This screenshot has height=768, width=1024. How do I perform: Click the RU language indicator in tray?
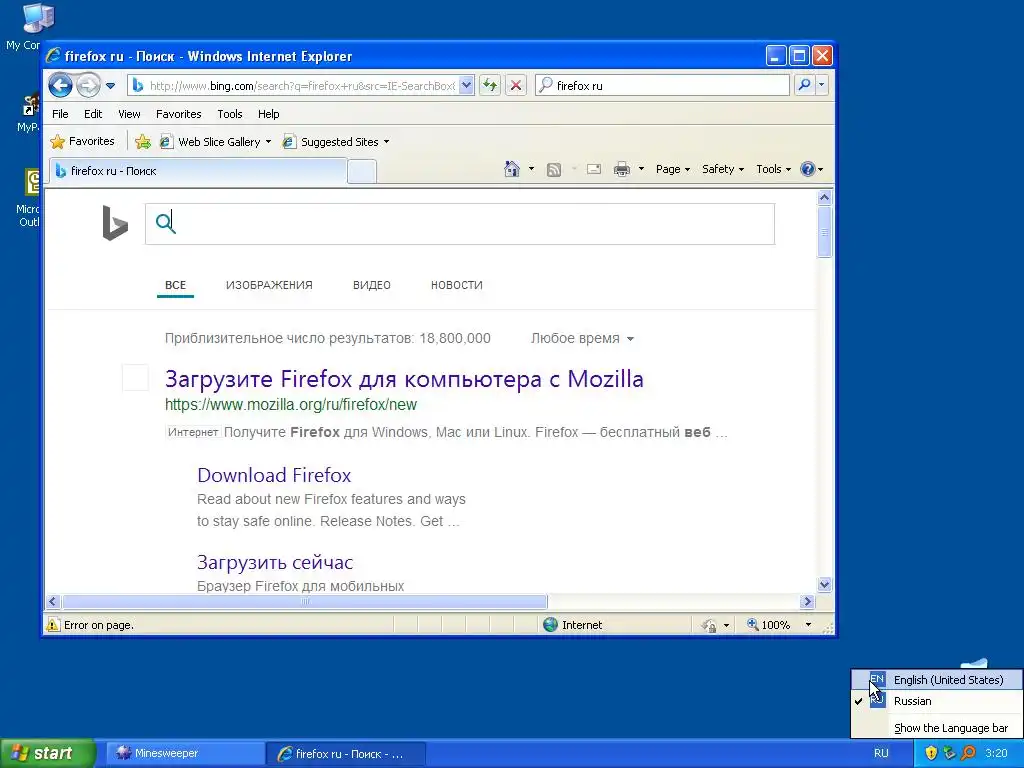(x=881, y=753)
